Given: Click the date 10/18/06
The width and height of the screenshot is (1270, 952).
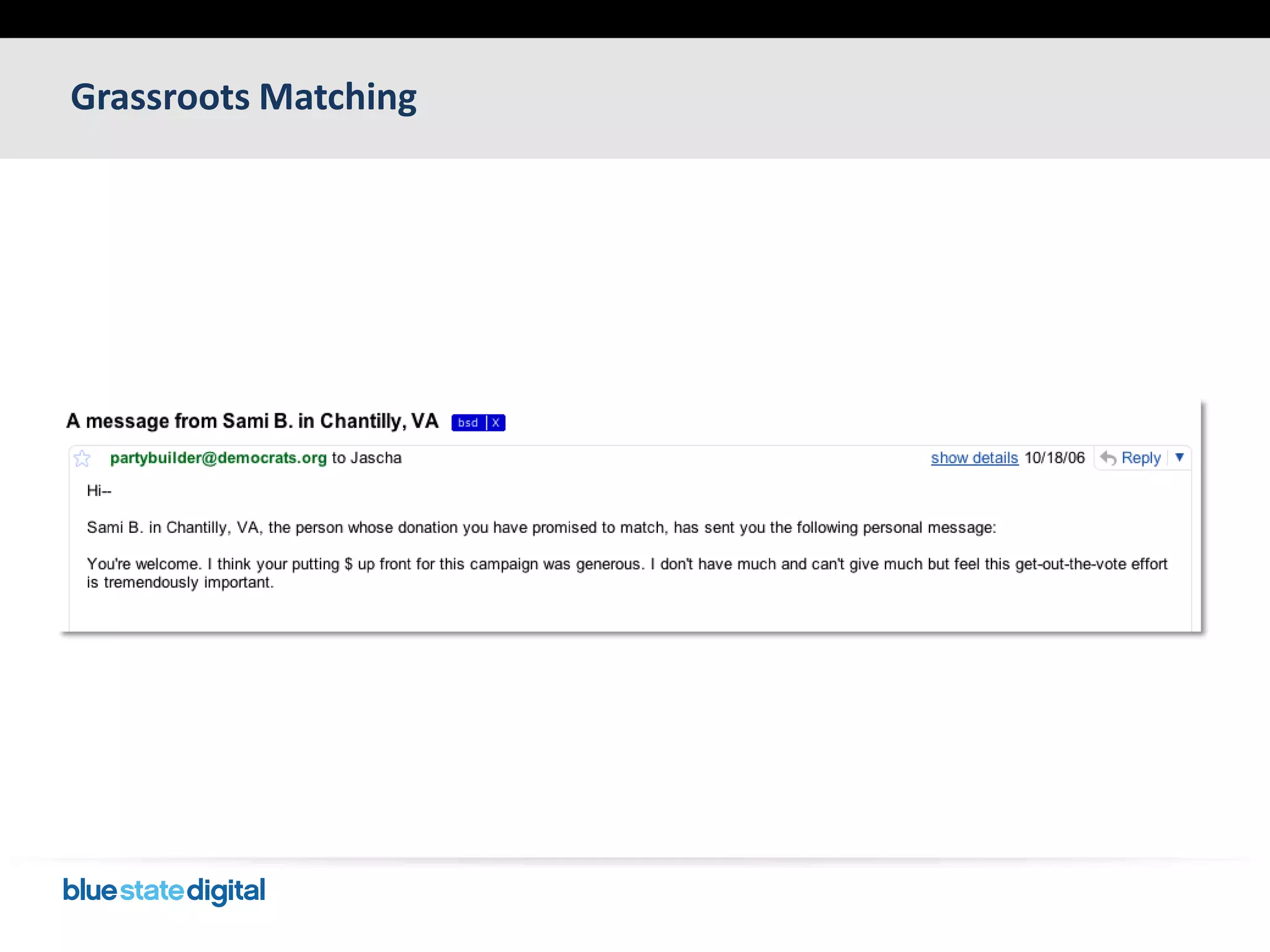Looking at the screenshot, I should tap(1054, 458).
